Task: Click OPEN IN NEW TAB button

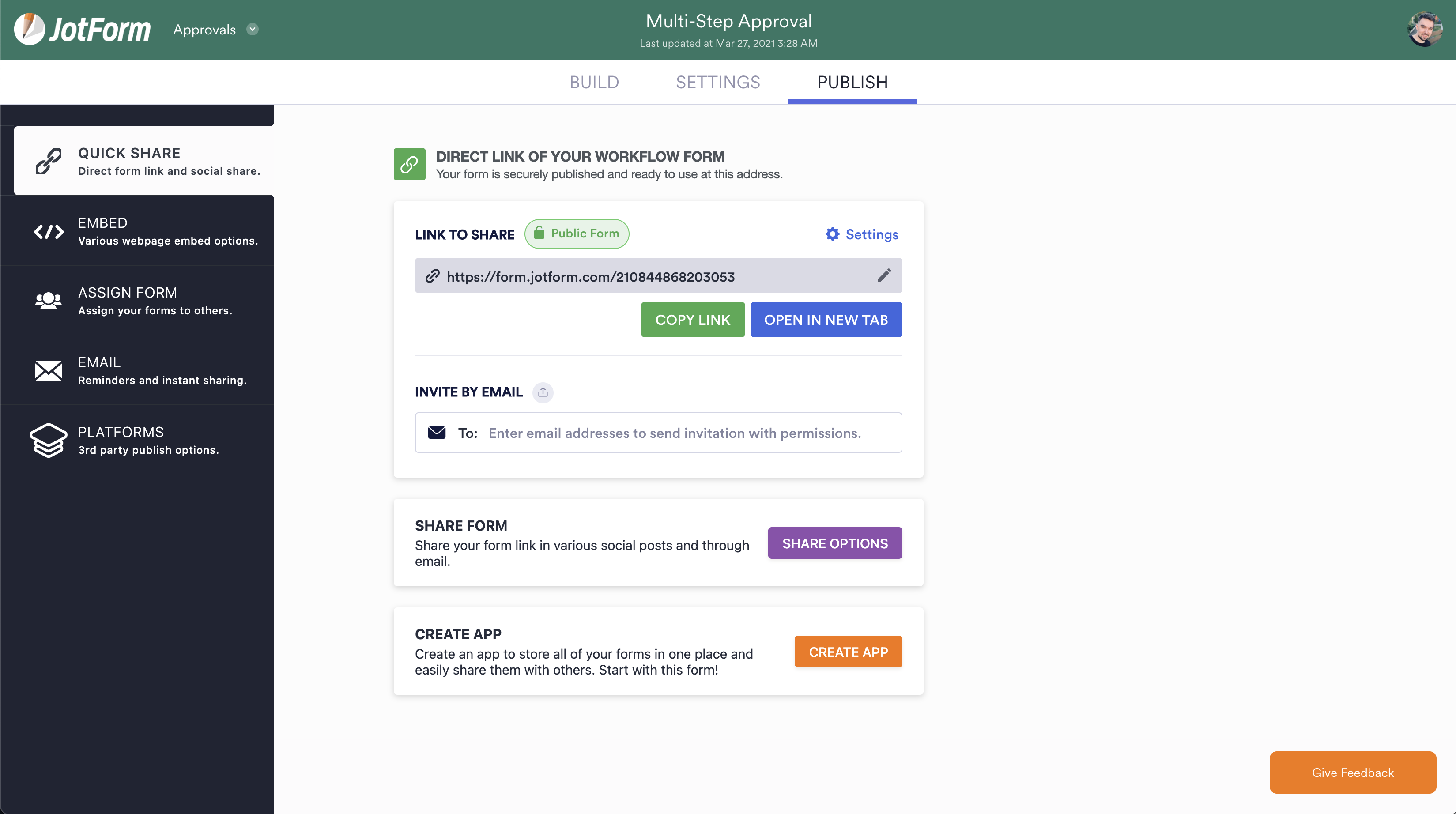Action: pyautogui.click(x=826, y=320)
